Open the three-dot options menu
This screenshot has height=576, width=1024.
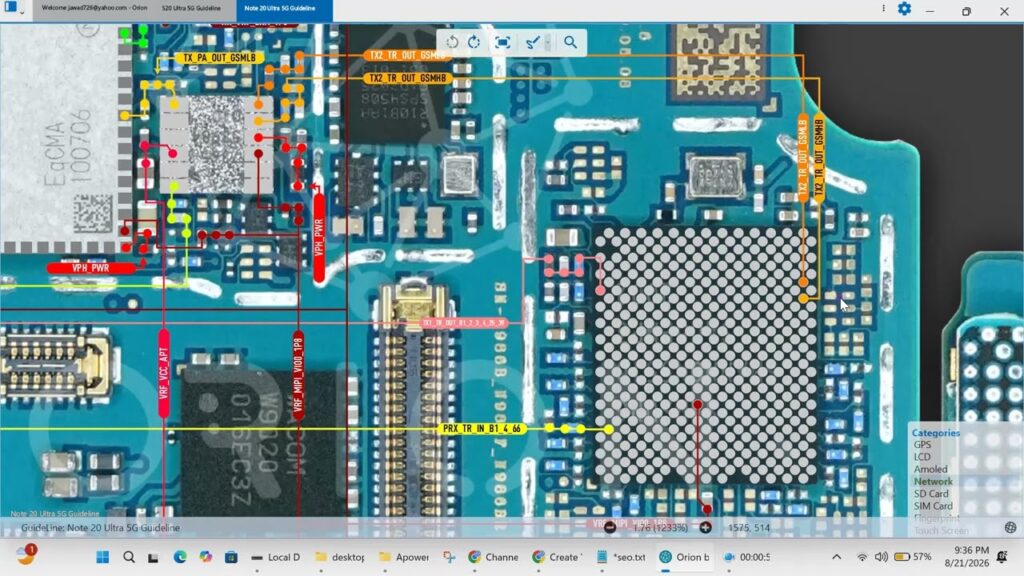[x=884, y=8]
